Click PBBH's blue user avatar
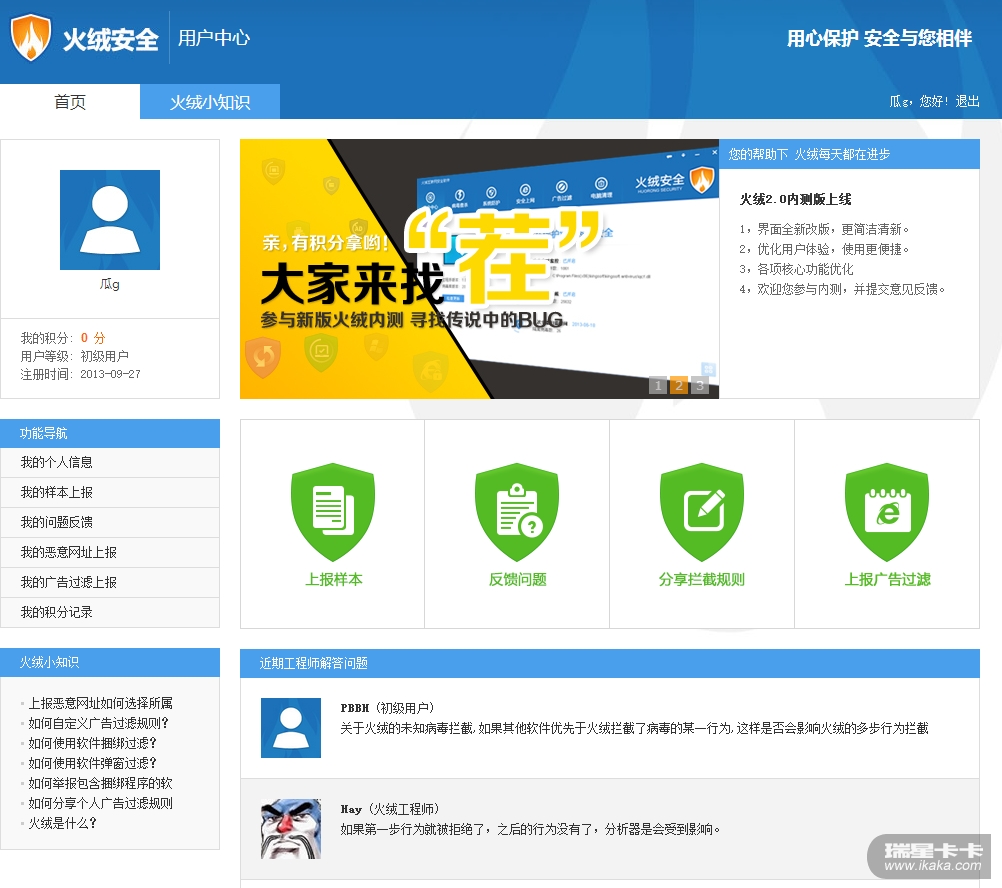 291,728
